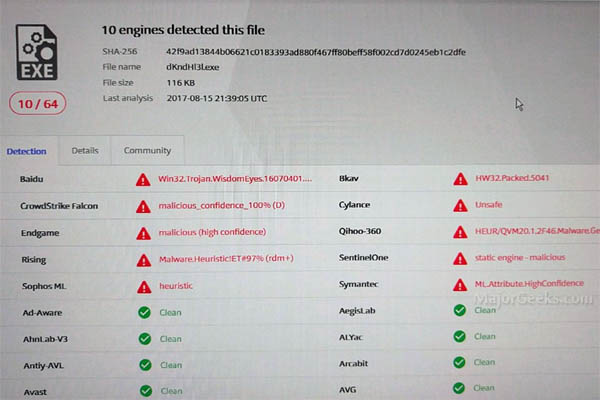This screenshot has width=600, height=400.
Task: Click the SentinelOne engine name
Action: (364, 258)
